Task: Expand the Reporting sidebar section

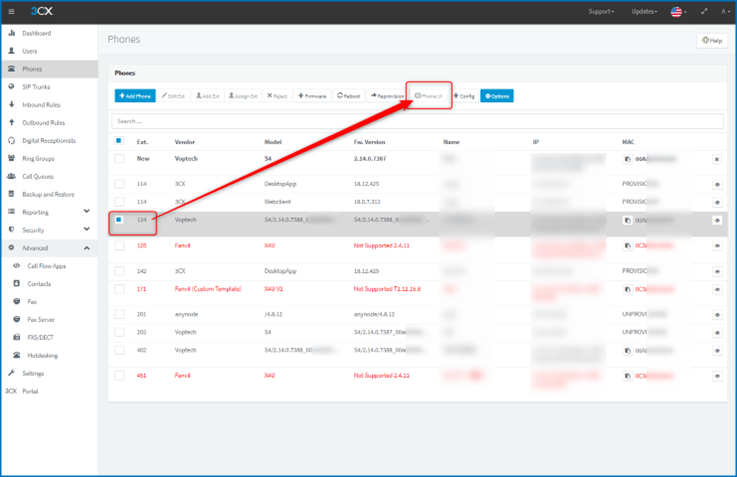Action: pyautogui.click(x=49, y=212)
